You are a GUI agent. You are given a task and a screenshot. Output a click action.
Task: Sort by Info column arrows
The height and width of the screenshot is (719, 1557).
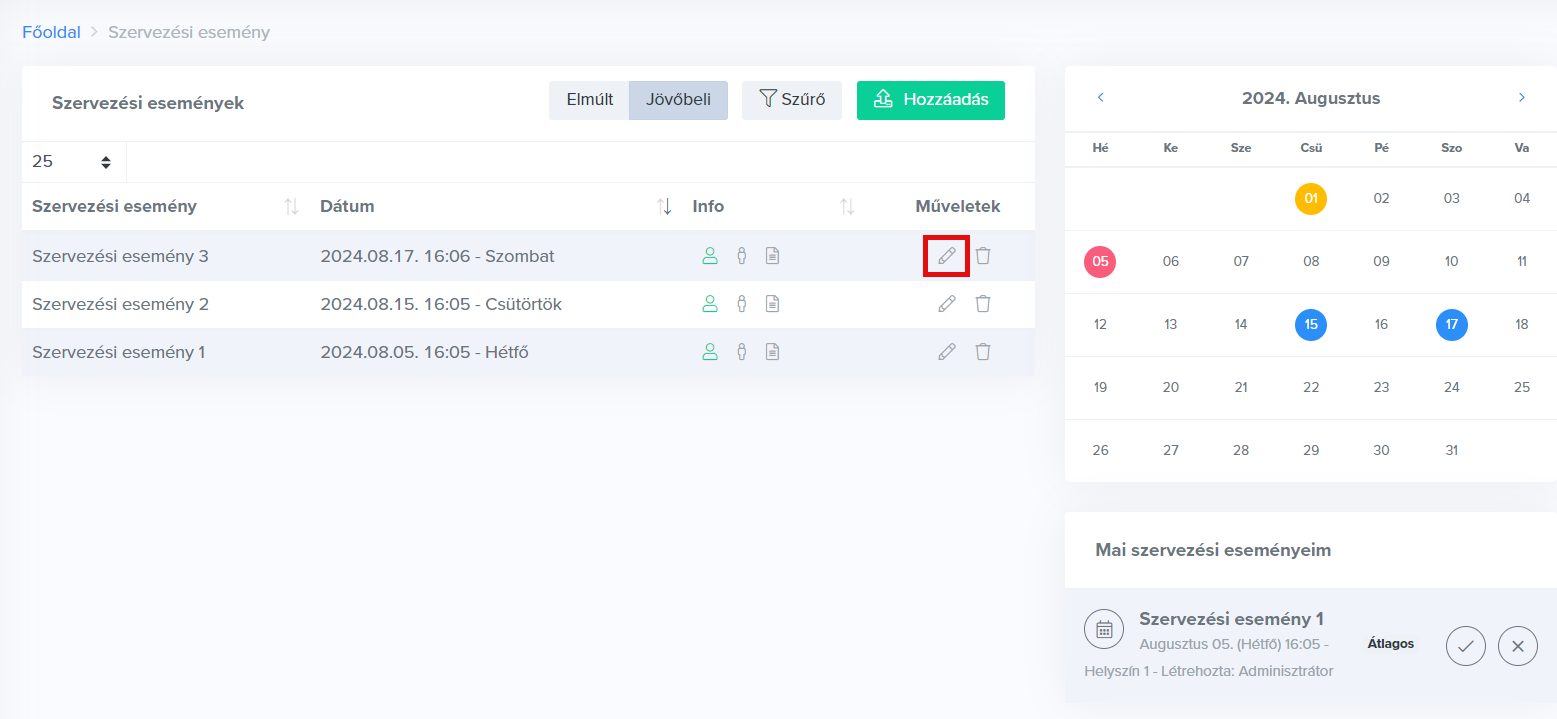(x=847, y=207)
